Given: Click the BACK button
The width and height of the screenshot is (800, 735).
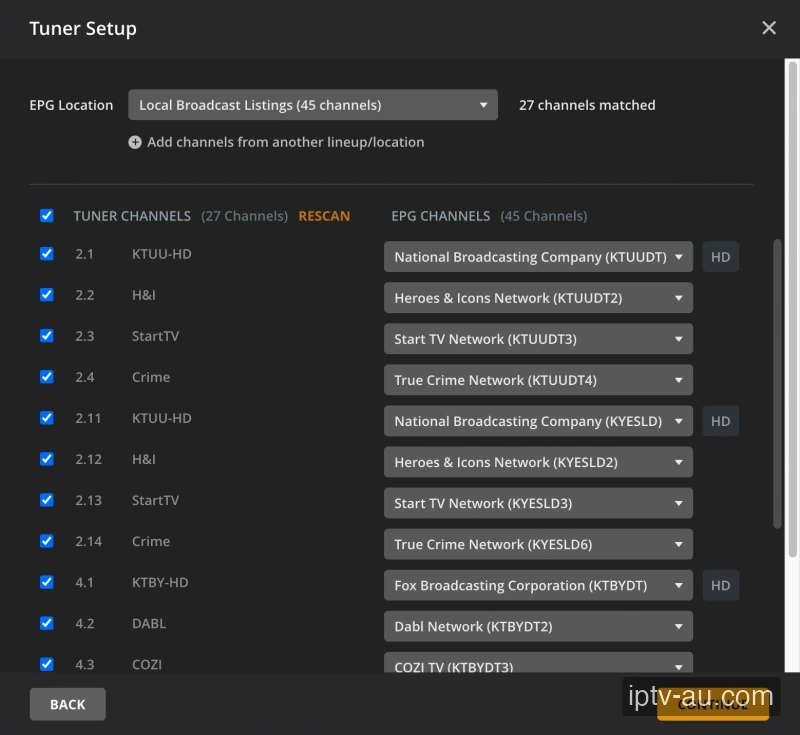Looking at the screenshot, I should point(67,704).
